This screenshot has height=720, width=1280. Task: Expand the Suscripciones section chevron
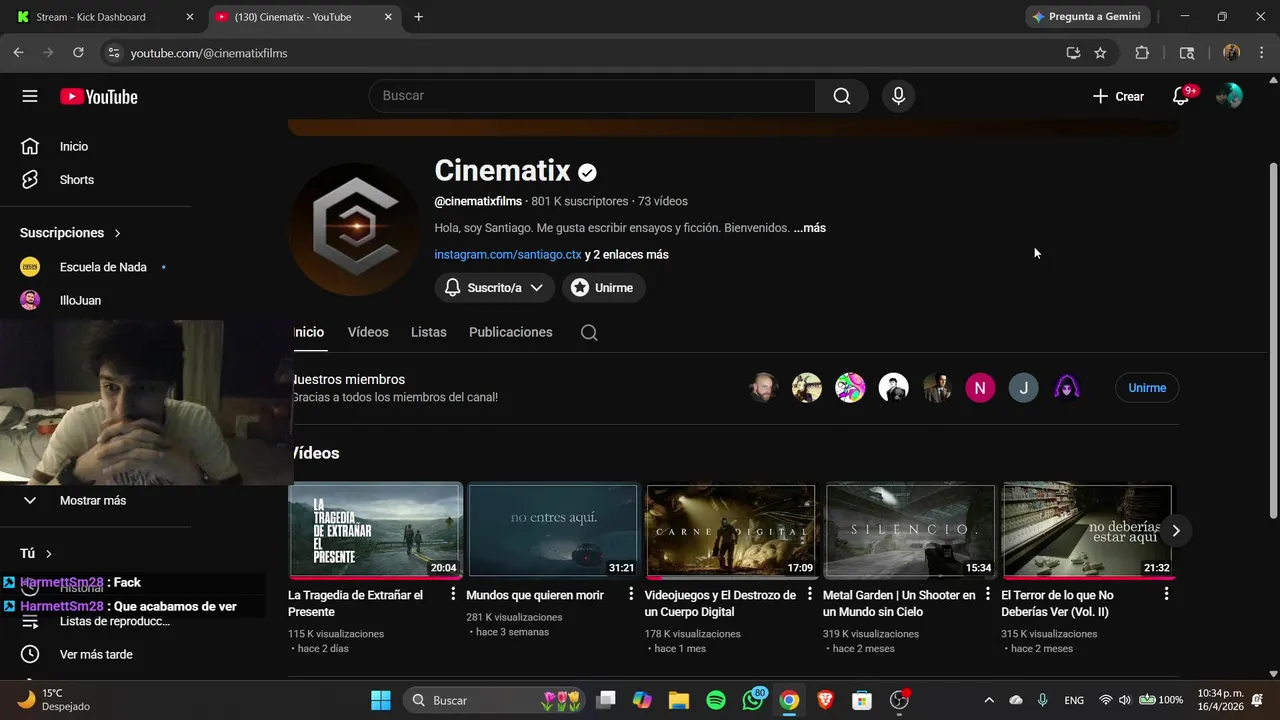click(117, 233)
